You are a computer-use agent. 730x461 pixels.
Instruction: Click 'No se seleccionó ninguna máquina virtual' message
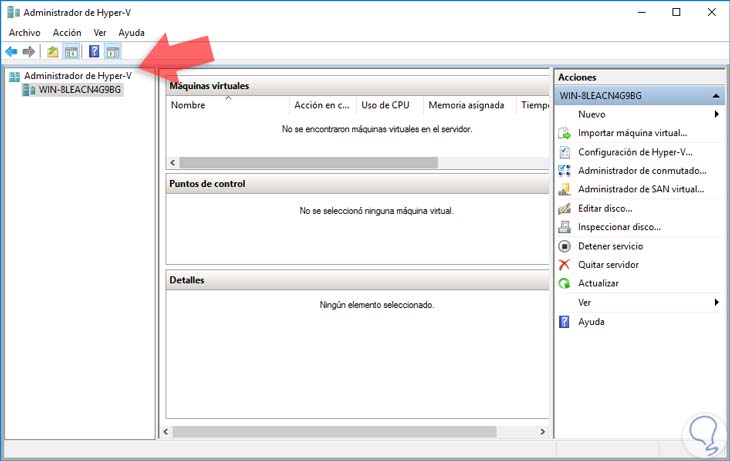tap(377, 211)
